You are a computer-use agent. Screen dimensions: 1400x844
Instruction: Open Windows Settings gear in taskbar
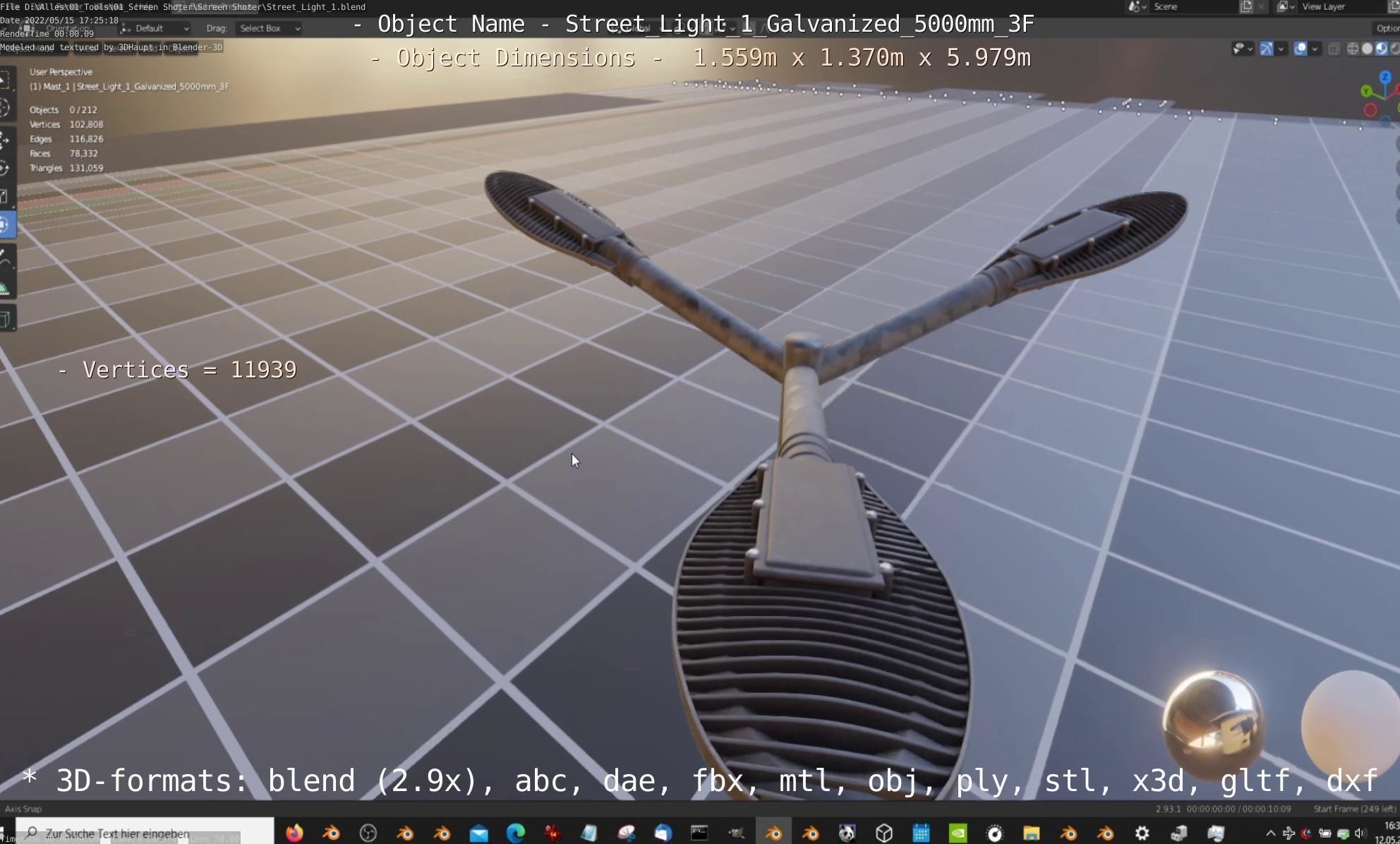[x=1142, y=833]
